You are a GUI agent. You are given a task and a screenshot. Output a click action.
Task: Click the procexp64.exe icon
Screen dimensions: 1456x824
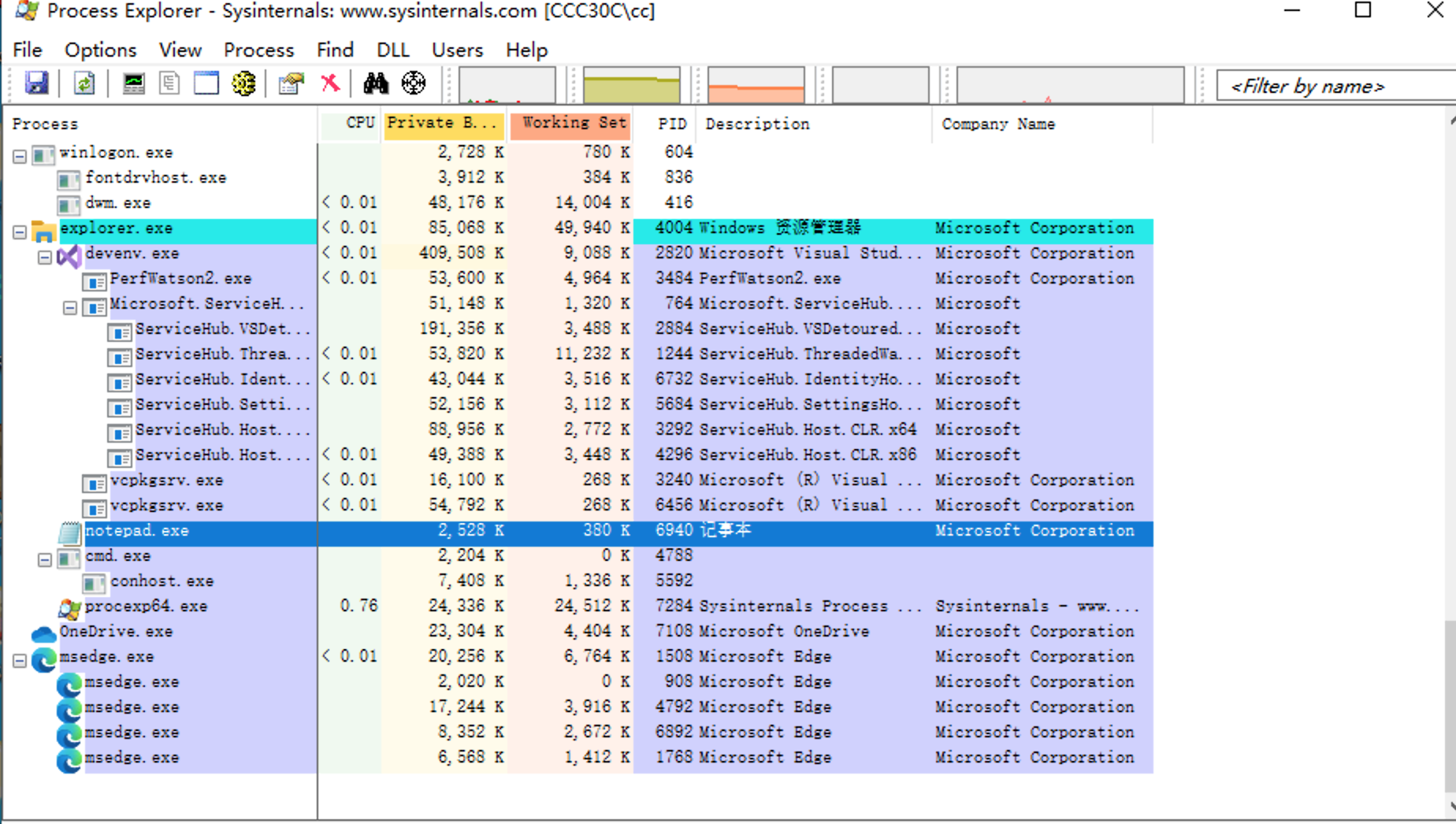tap(69, 607)
